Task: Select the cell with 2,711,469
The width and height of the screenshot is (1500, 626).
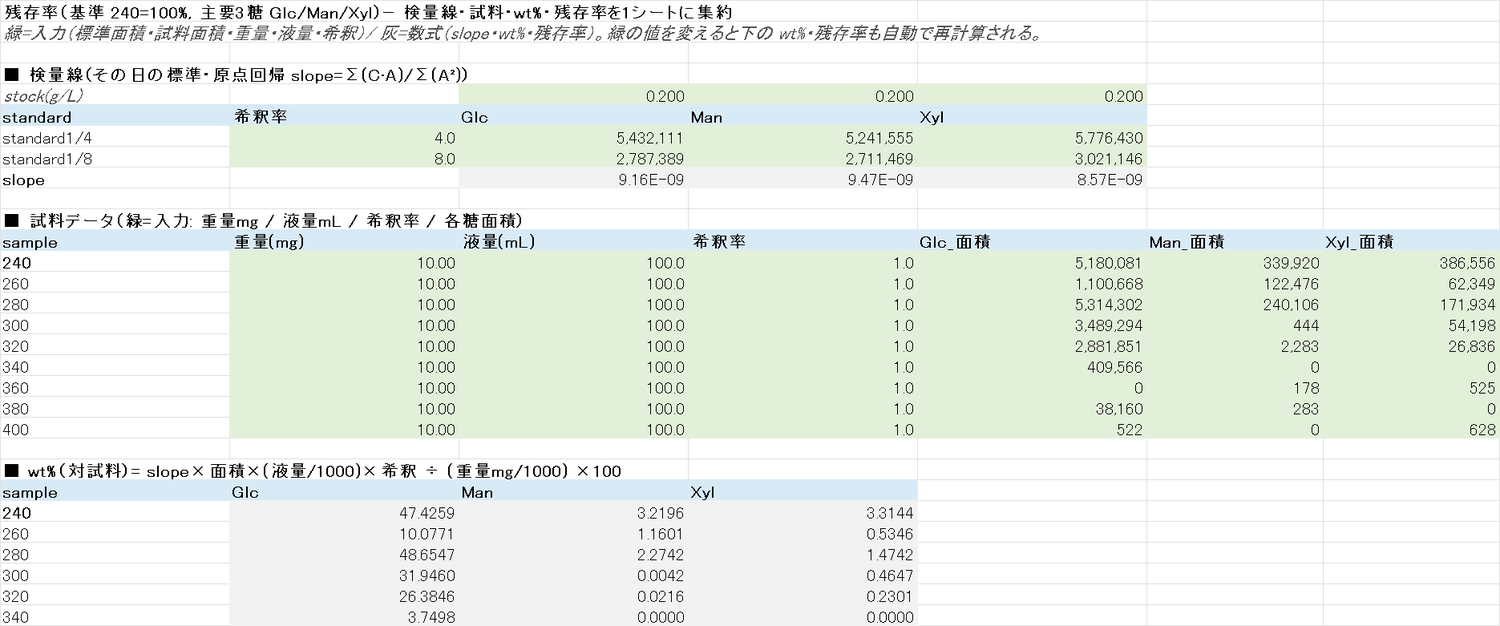Action: coord(802,159)
